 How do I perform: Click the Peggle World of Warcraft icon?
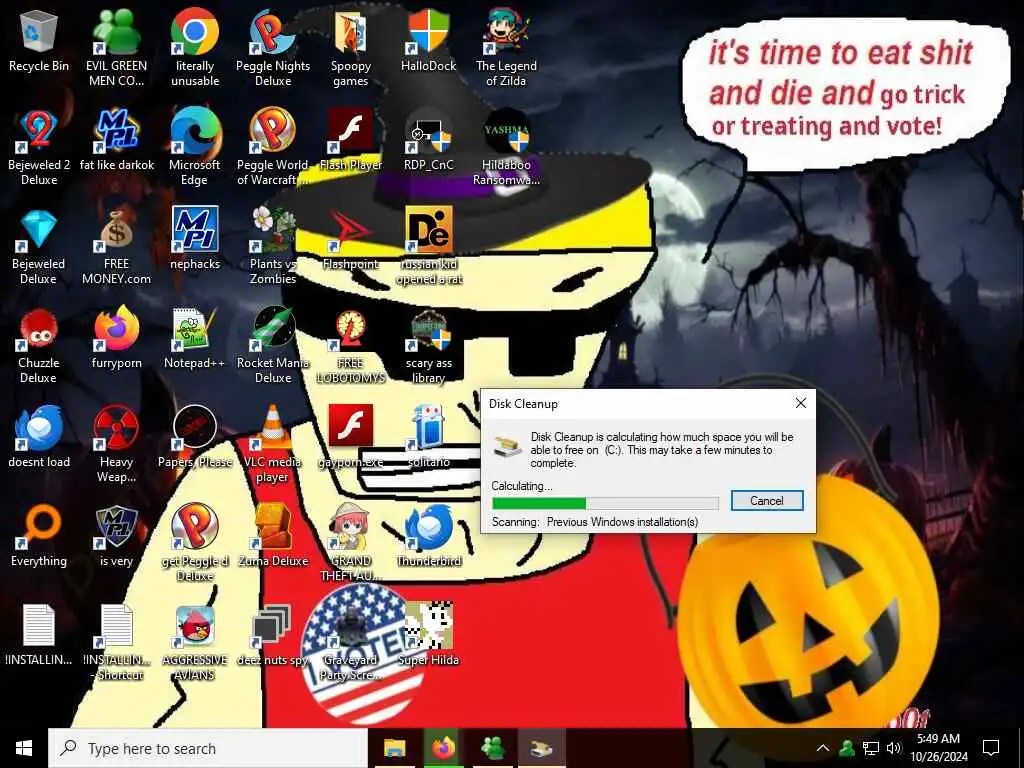coord(273,131)
